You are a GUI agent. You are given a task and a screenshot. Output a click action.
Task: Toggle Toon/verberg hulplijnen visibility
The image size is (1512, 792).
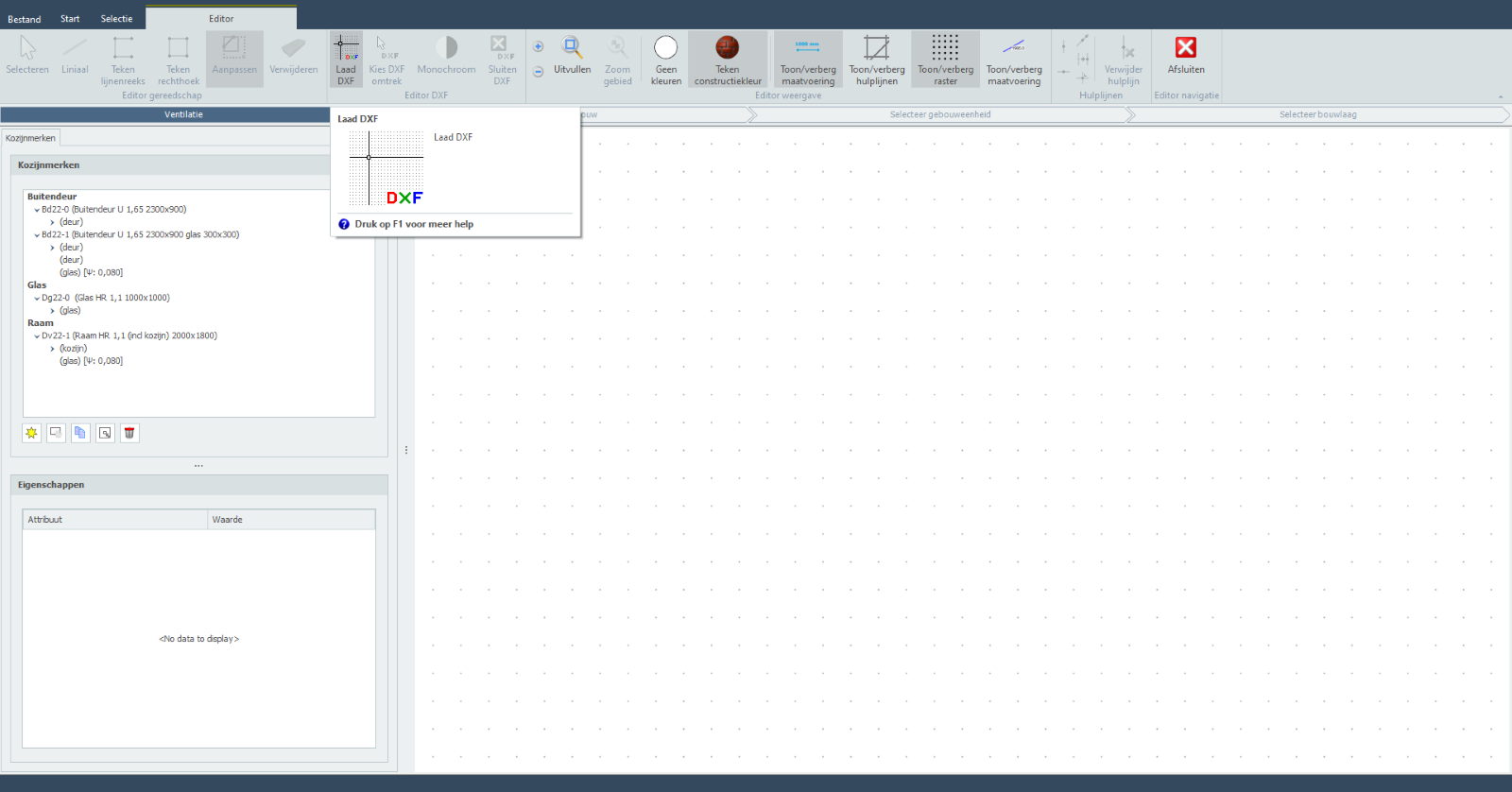[x=876, y=59]
